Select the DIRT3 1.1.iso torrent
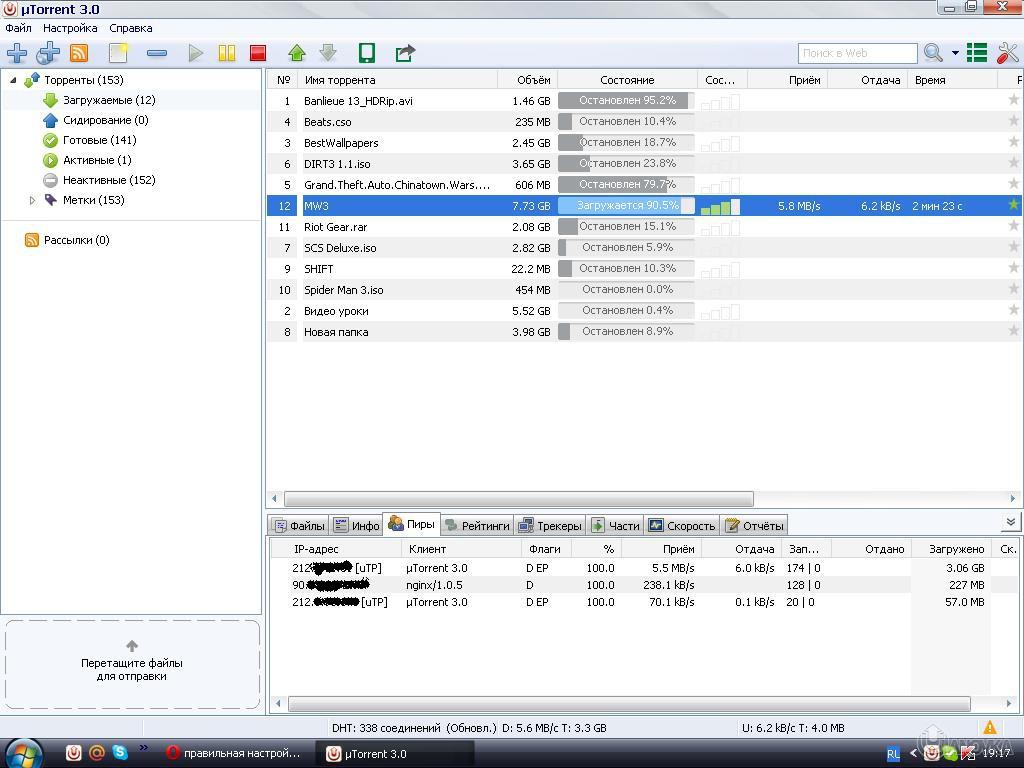Viewport: 1024px width, 768px height. pos(645,164)
